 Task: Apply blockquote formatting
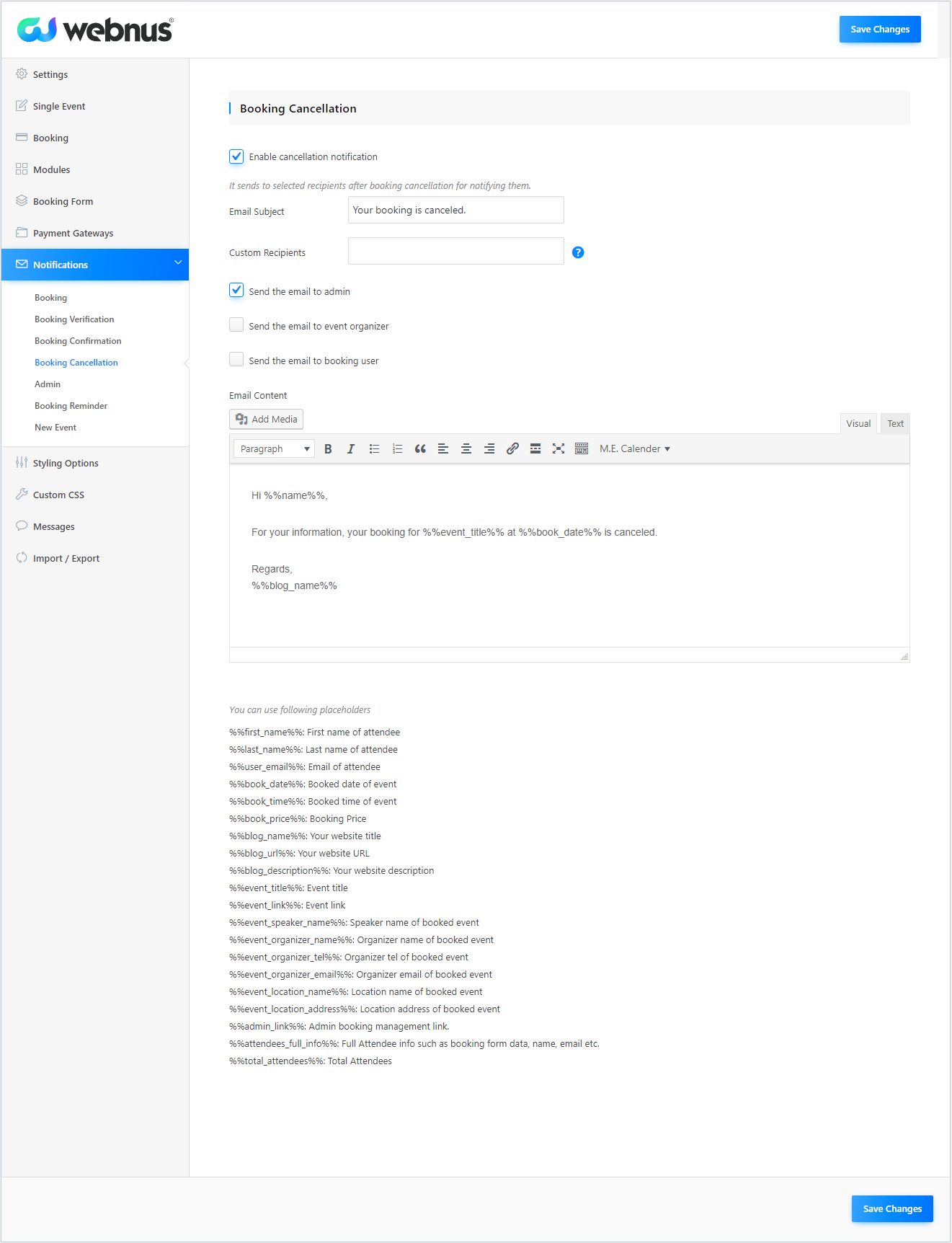(420, 448)
